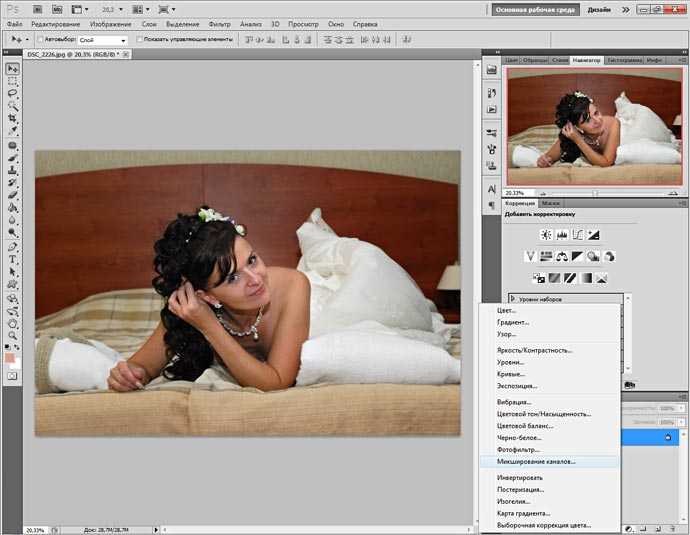
Task: Add a Gradient Map adjustment icon
Action: tap(586, 278)
